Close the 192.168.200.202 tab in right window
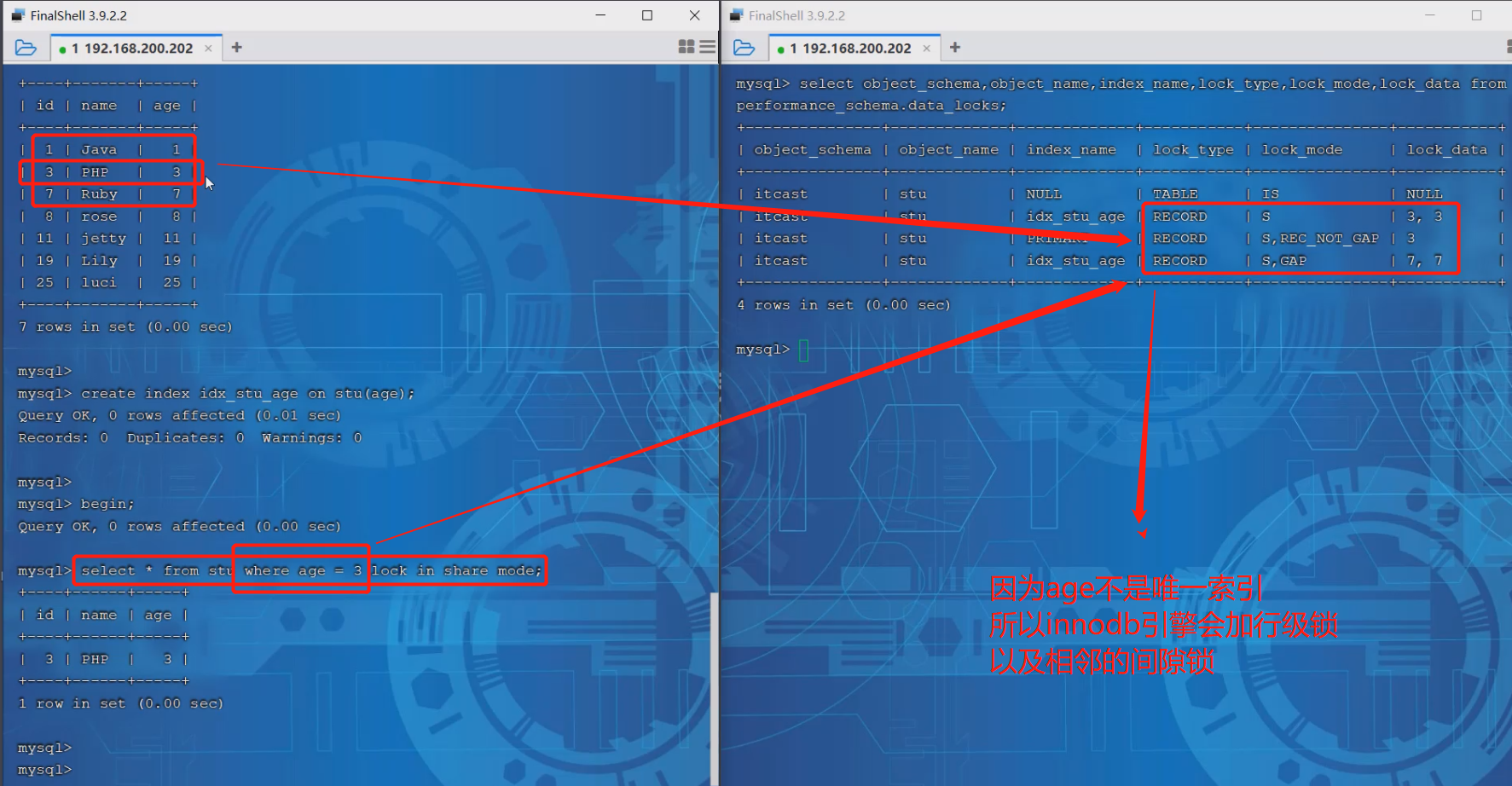The image size is (1512, 786). tap(927, 49)
